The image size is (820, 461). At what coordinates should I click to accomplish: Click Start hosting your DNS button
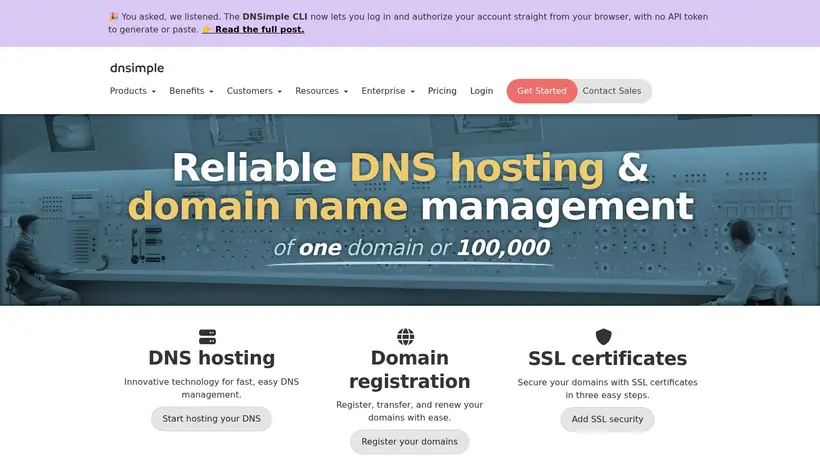point(211,419)
